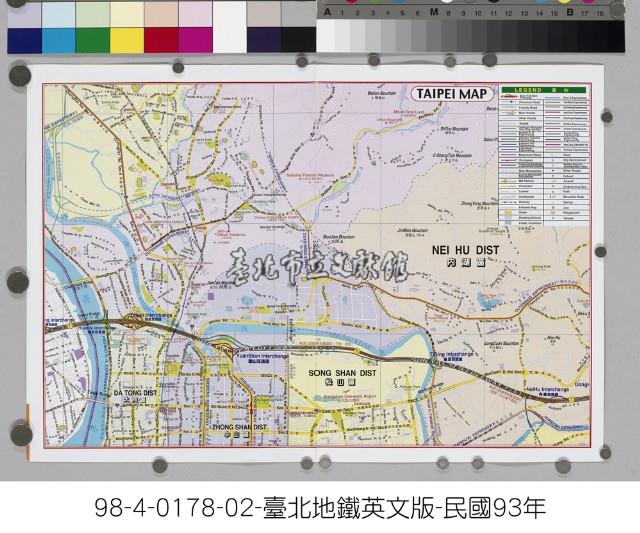Click the green 'LEGEND' header

tap(544, 90)
